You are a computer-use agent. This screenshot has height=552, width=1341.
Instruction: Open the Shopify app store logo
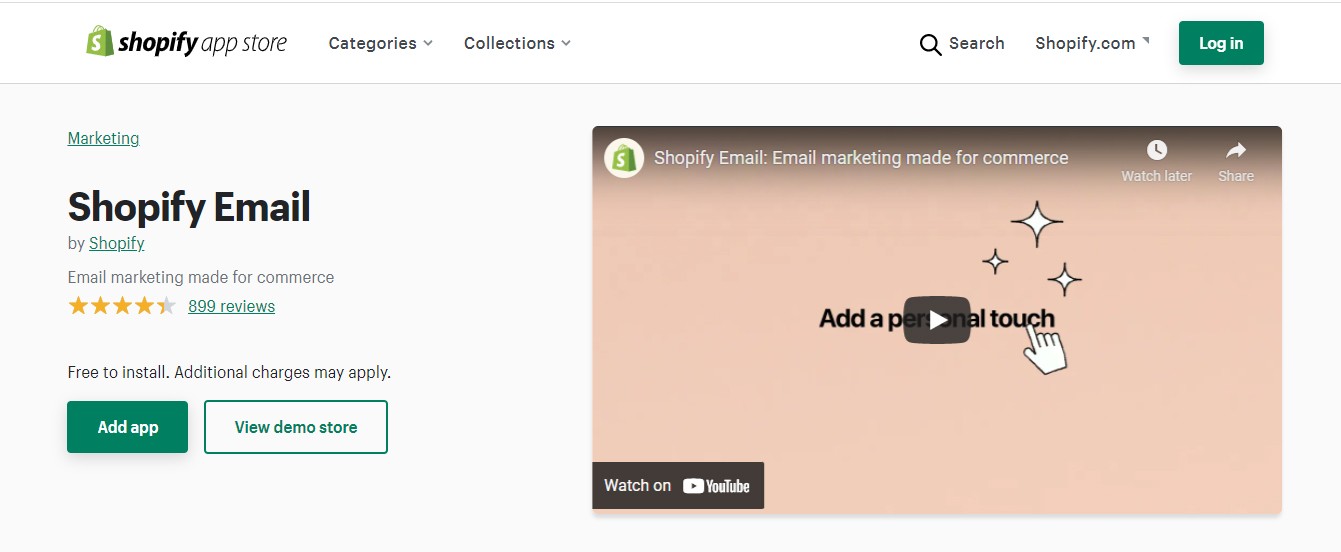click(186, 42)
